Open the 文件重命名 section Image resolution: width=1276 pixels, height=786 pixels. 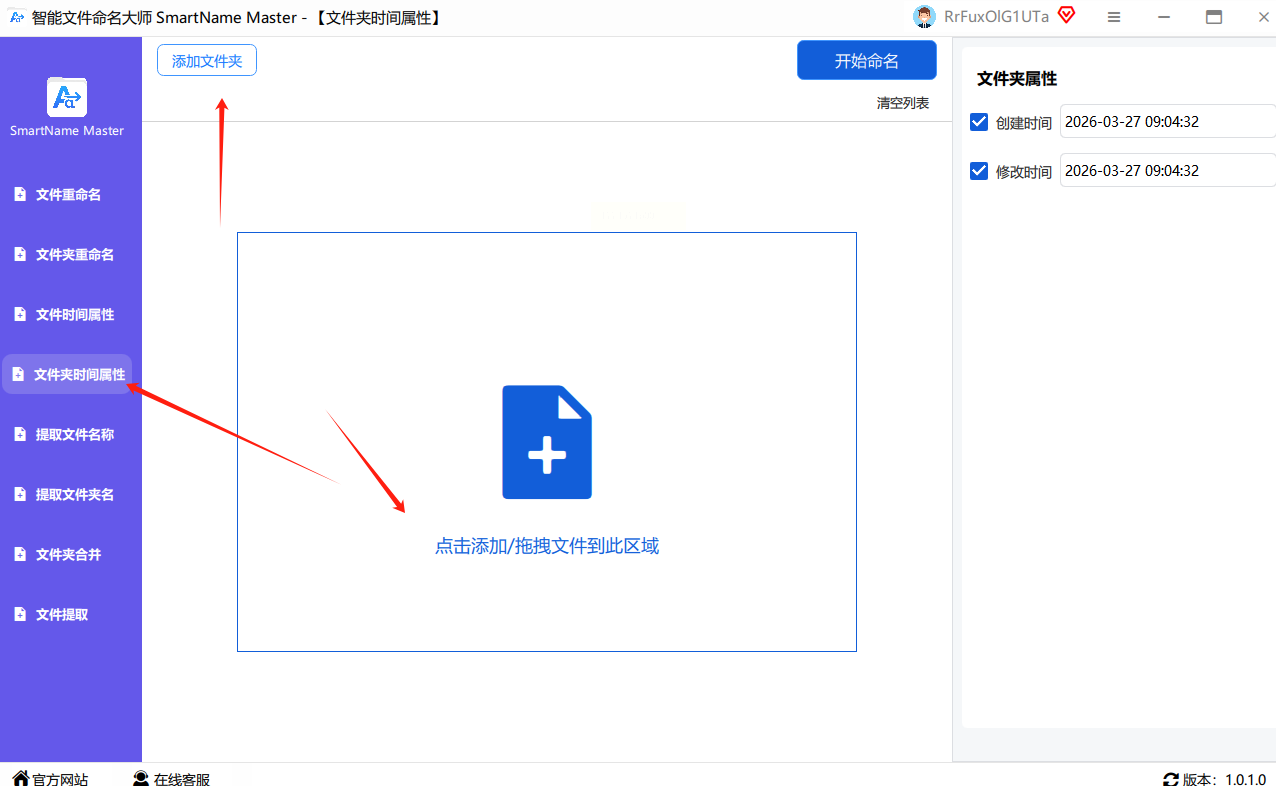click(x=67, y=195)
